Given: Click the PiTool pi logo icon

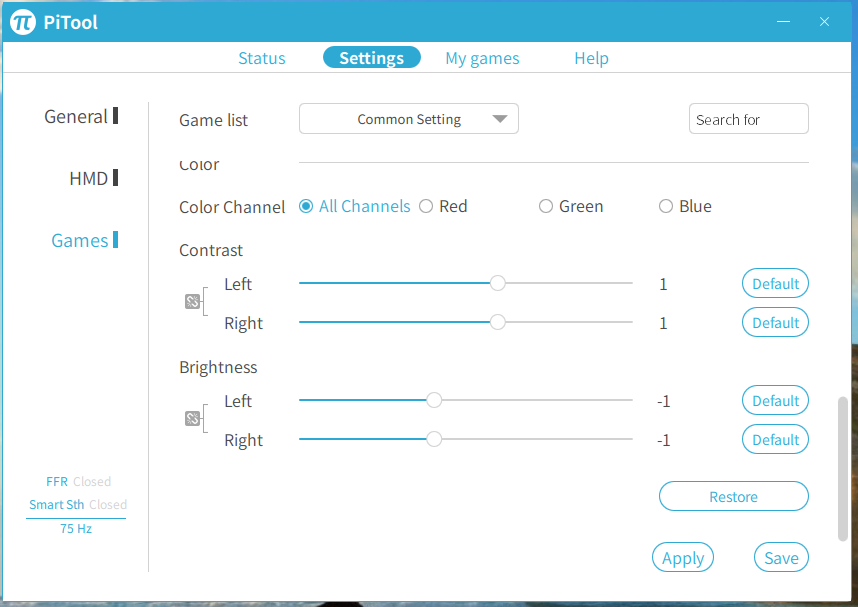Looking at the screenshot, I should pyautogui.click(x=23, y=22).
